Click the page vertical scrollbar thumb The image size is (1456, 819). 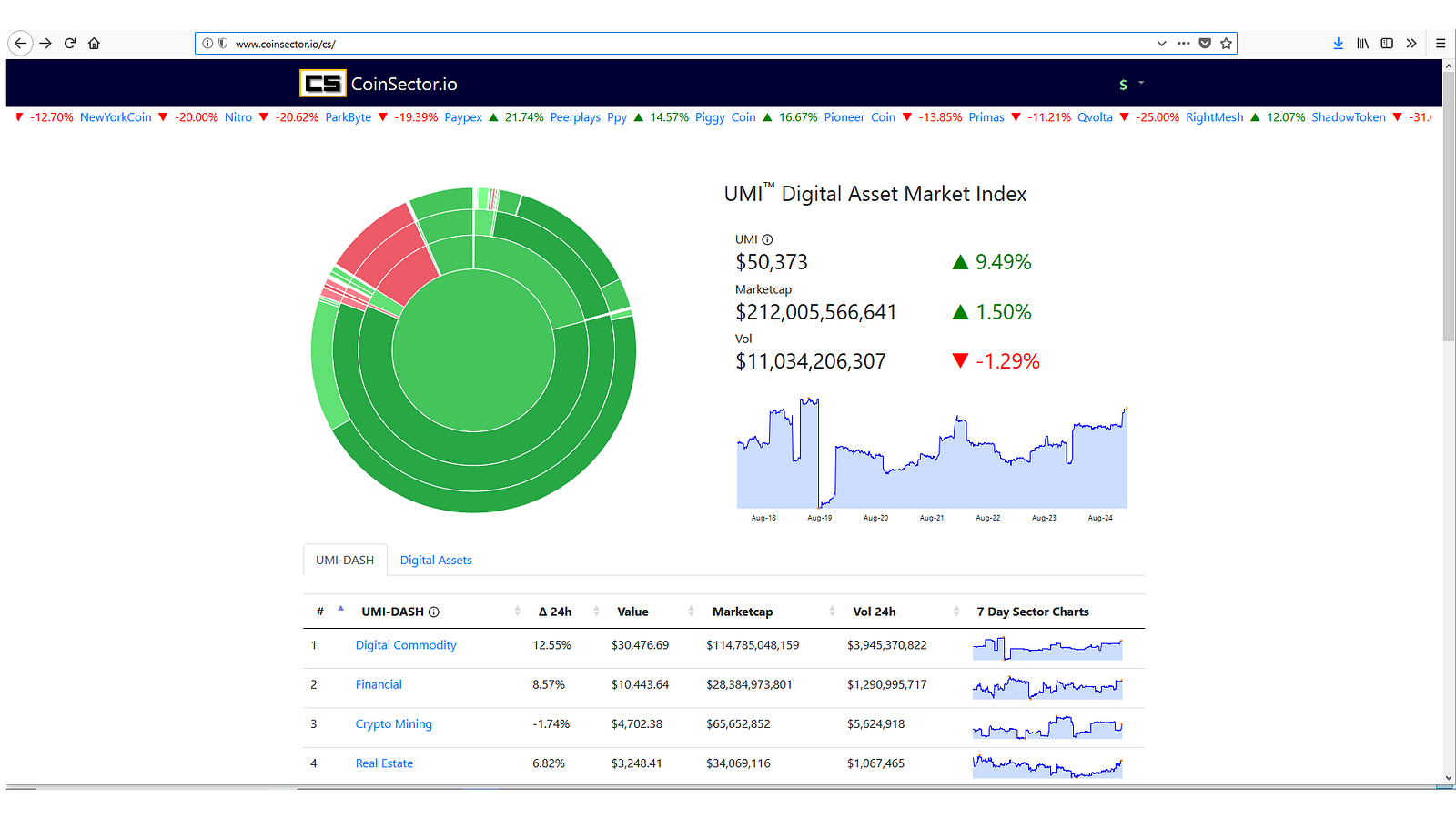pyautogui.click(x=1449, y=207)
